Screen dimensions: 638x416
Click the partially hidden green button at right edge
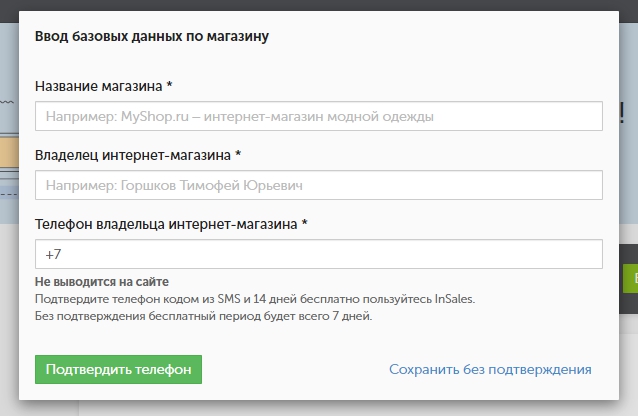click(x=630, y=278)
